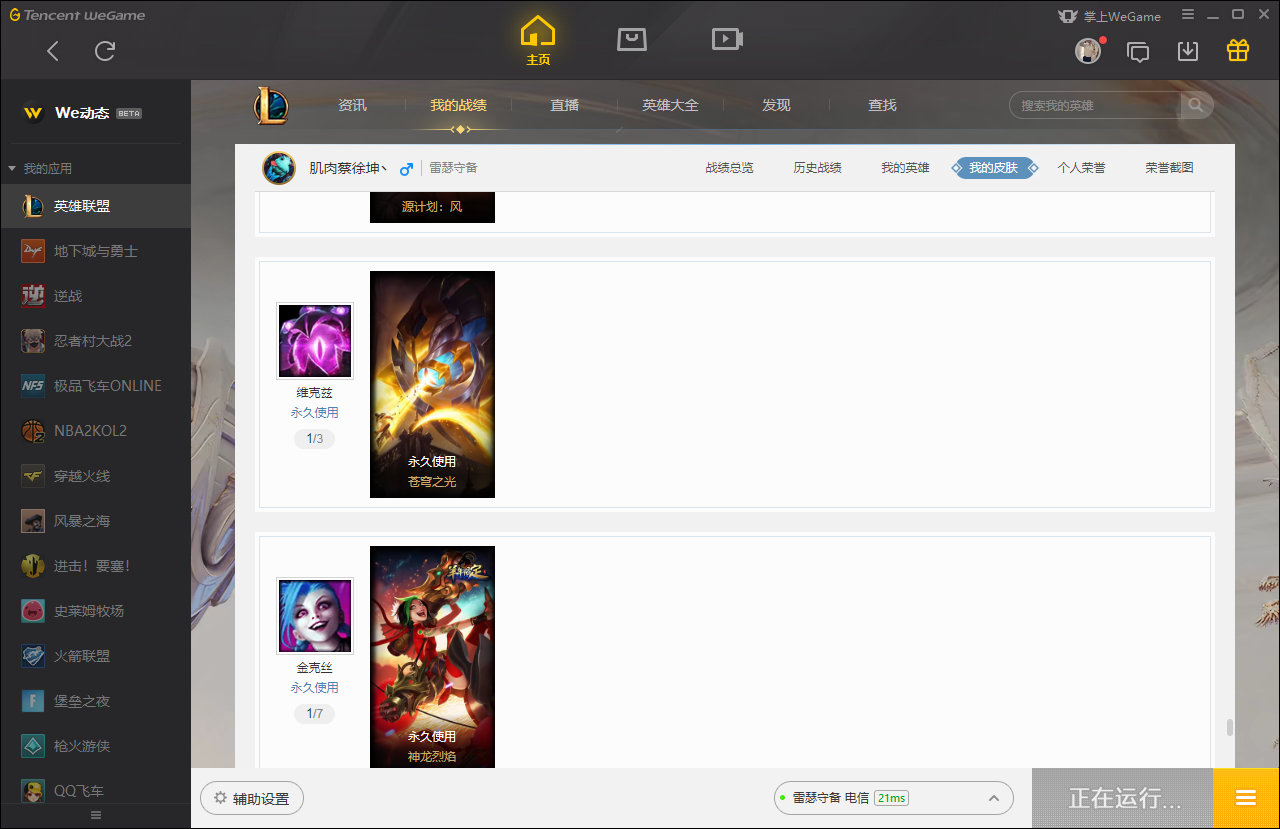Screen dimensions: 1280x829
Task: Select 逆战 in the sidebar
Action: [95, 296]
